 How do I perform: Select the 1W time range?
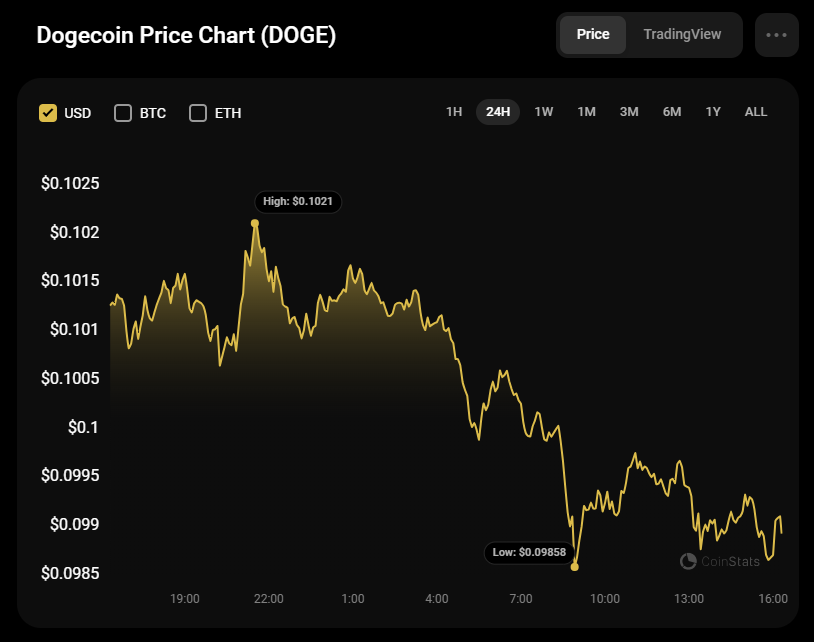pyautogui.click(x=544, y=112)
